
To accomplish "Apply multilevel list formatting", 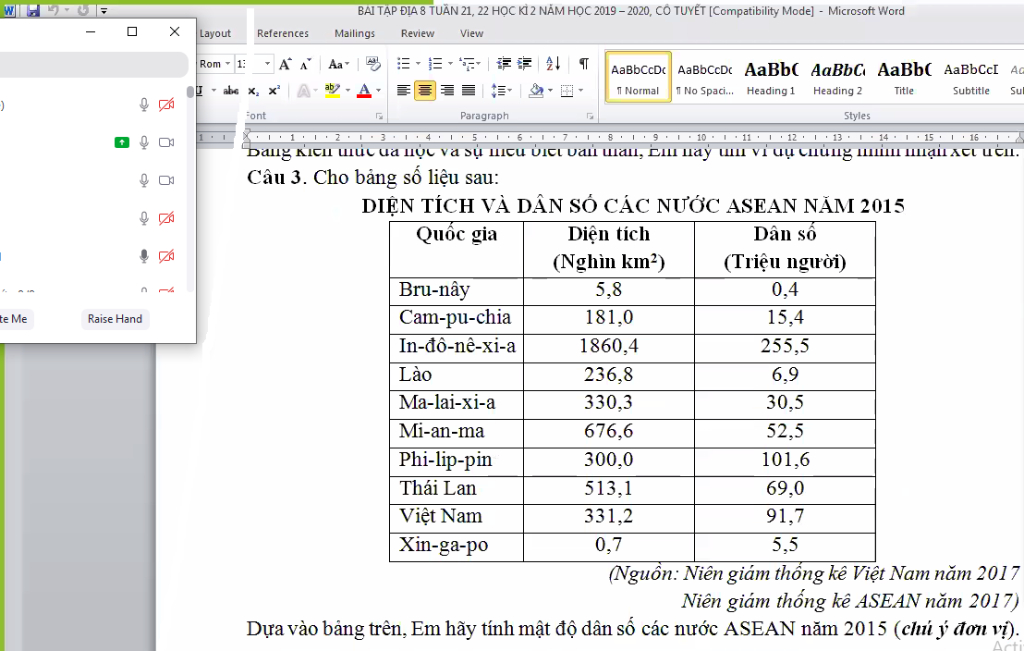I will pyautogui.click(x=467, y=64).
